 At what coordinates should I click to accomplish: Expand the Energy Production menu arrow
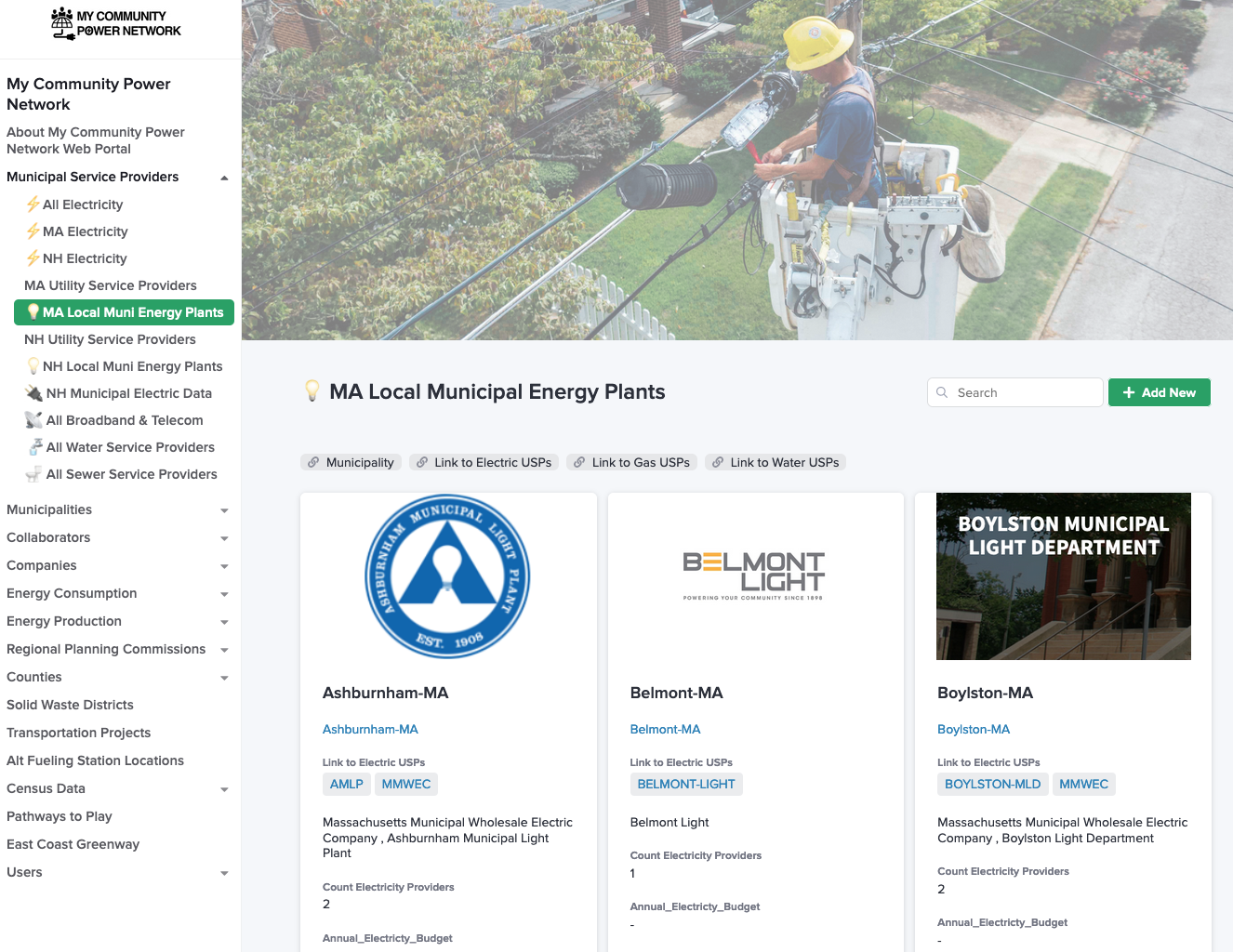tap(224, 622)
